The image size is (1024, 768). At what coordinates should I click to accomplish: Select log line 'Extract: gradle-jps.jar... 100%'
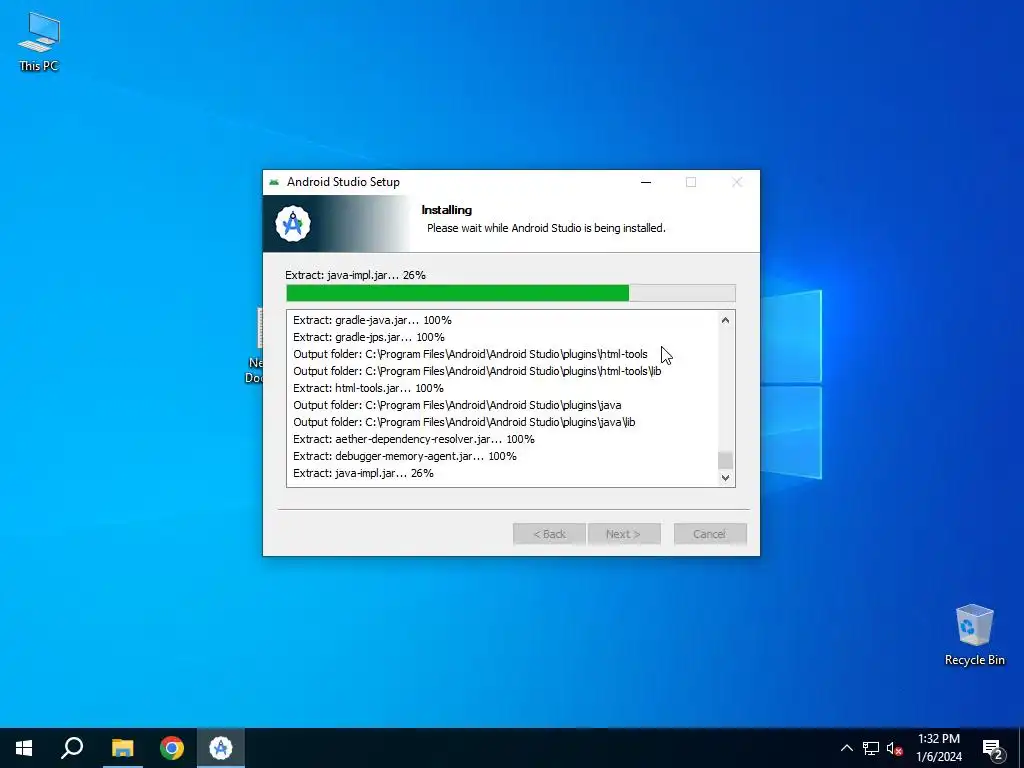[369, 337]
